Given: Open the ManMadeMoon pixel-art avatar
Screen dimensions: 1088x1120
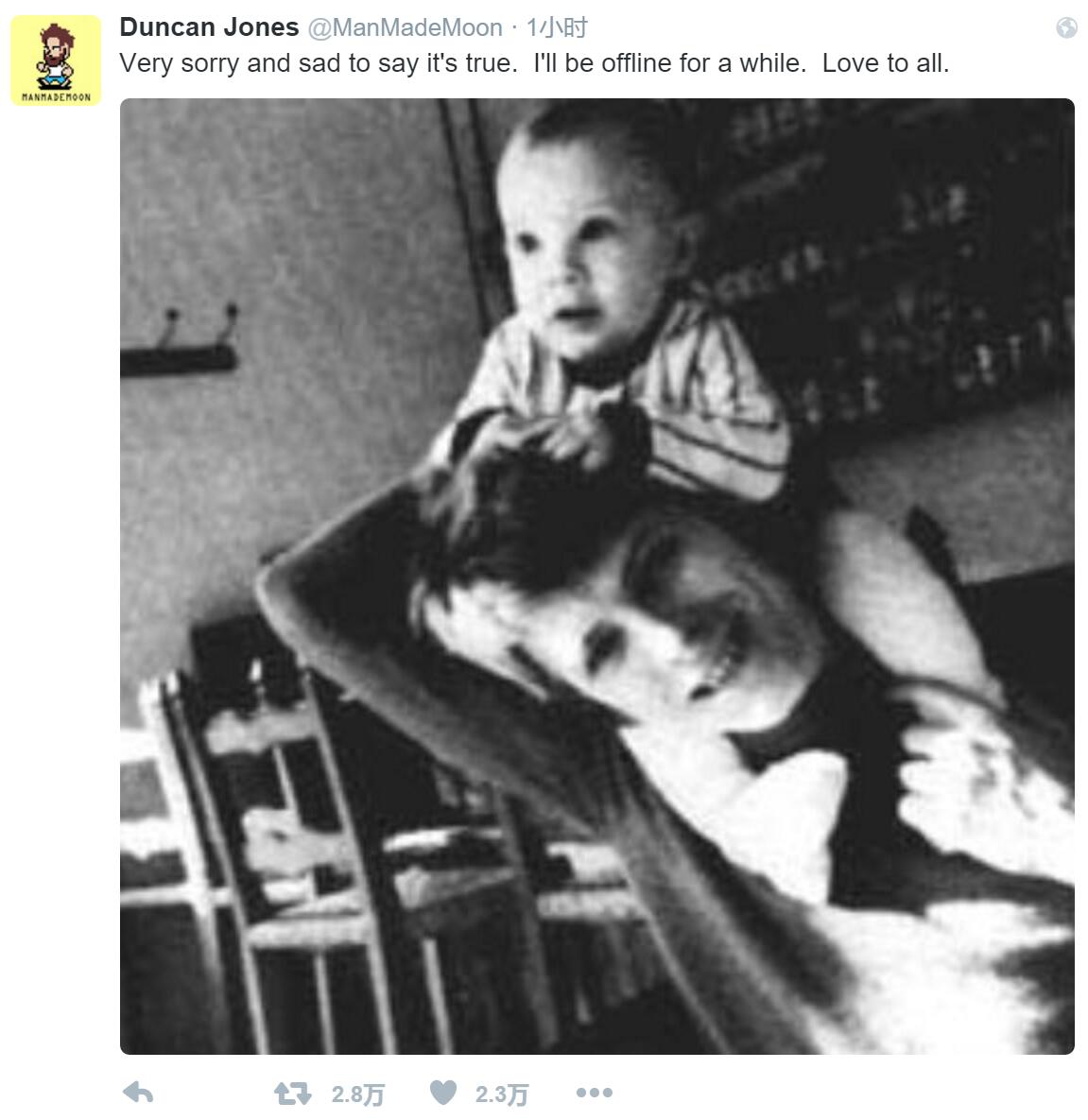Looking at the screenshot, I should 56,60.
